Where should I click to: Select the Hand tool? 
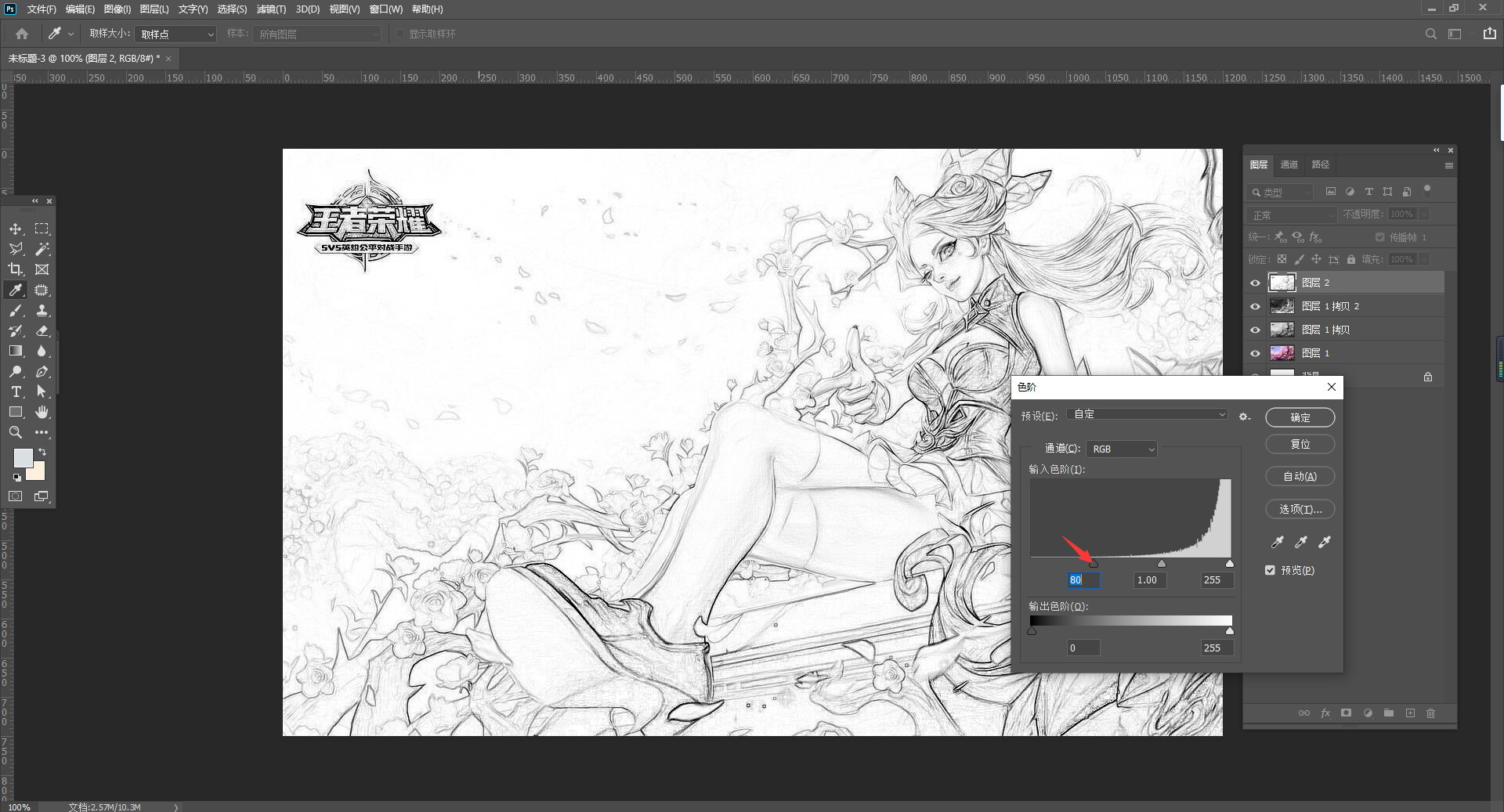pyautogui.click(x=42, y=412)
